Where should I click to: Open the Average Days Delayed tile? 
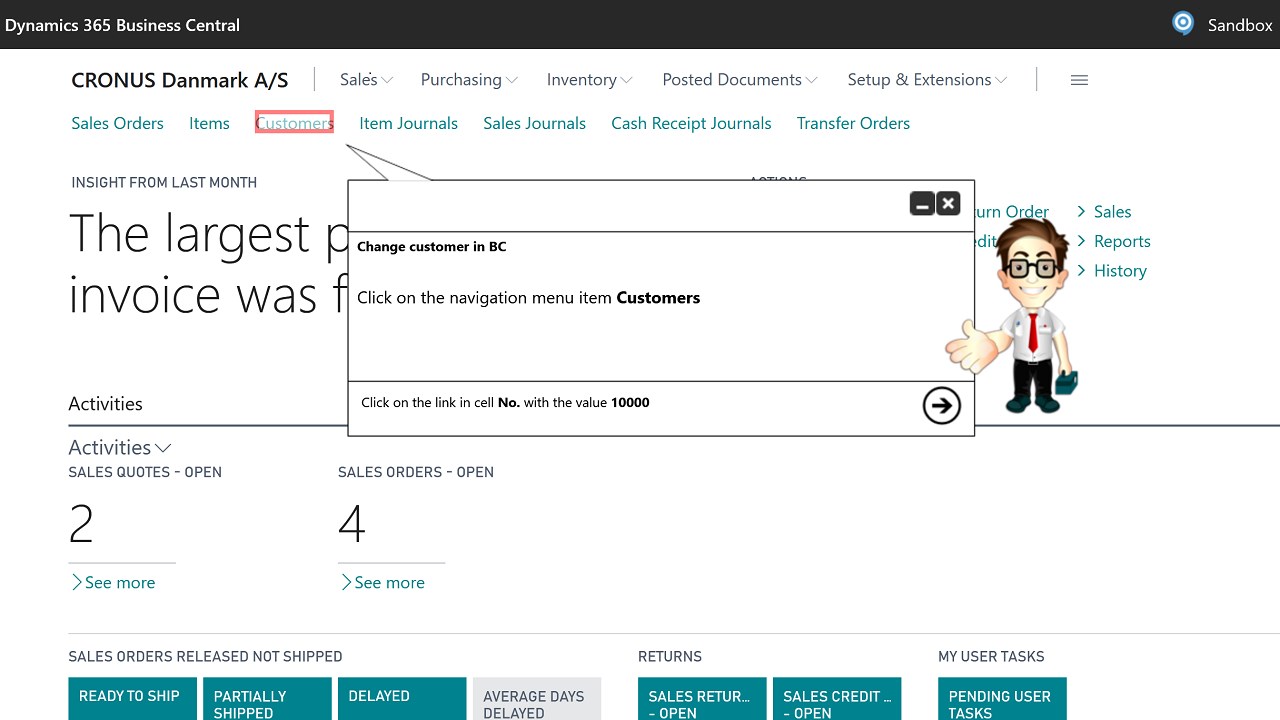click(537, 699)
